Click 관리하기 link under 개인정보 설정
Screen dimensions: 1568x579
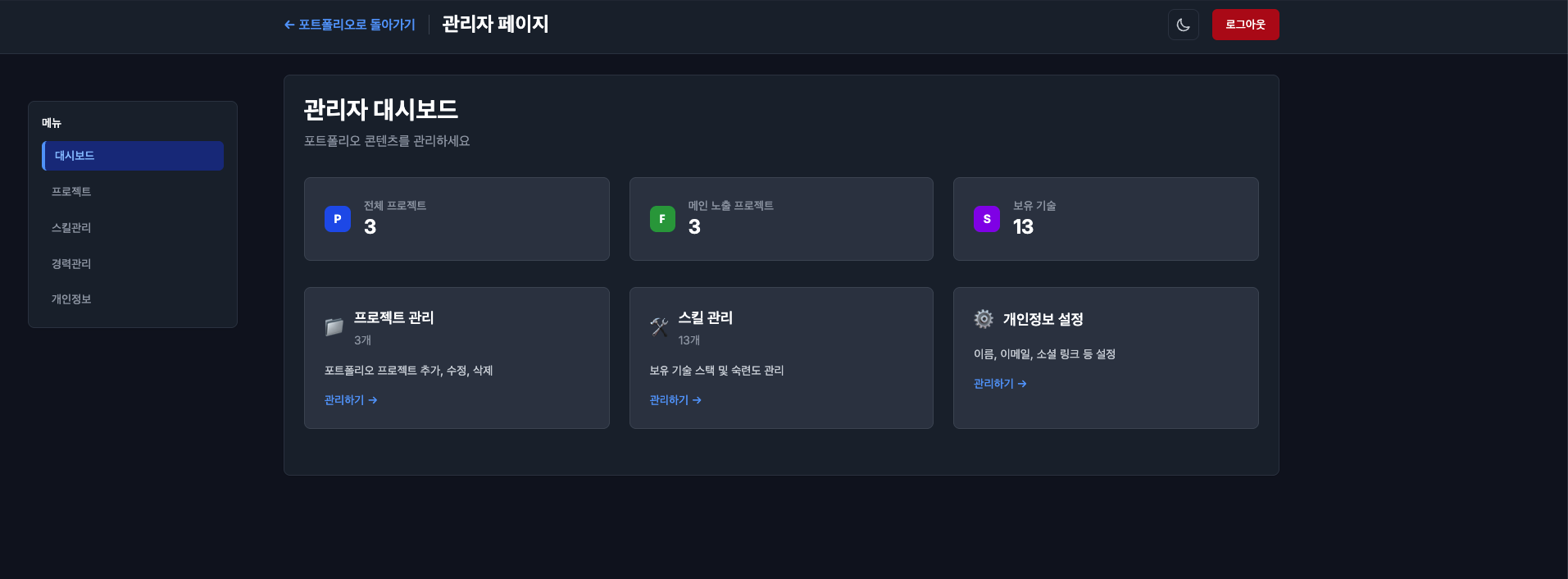tap(1000, 384)
